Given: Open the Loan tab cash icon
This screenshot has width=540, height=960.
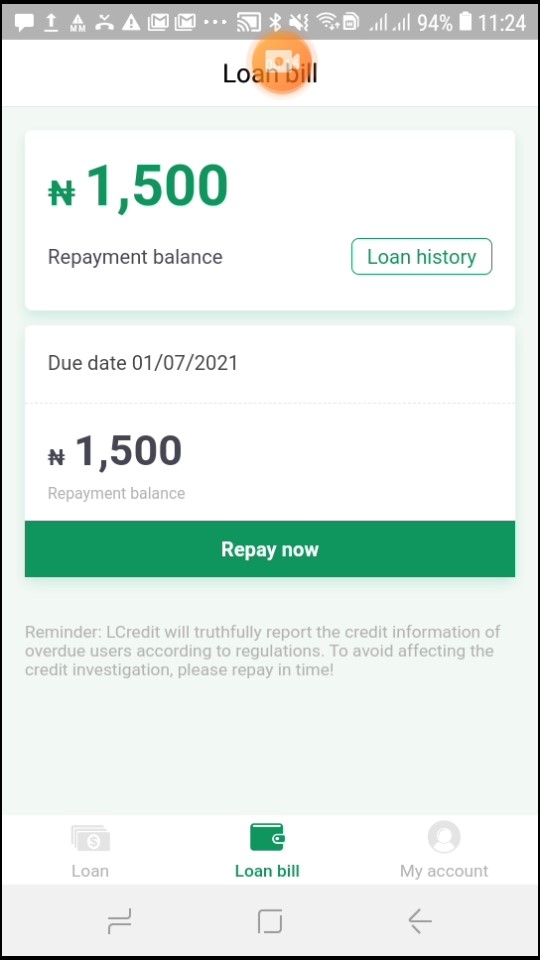Looking at the screenshot, I should point(90,838).
